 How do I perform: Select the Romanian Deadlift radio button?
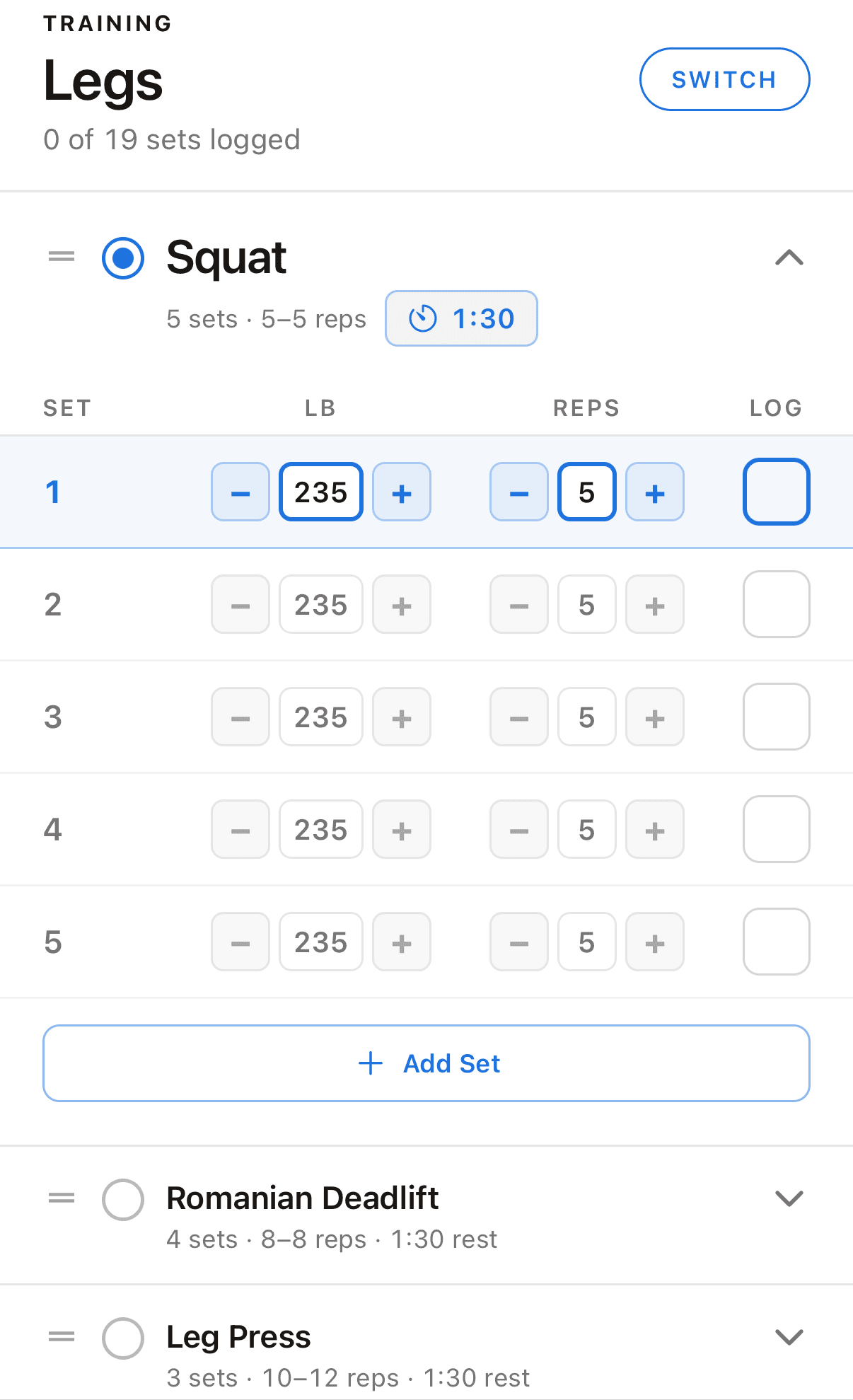tap(123, 1199)
